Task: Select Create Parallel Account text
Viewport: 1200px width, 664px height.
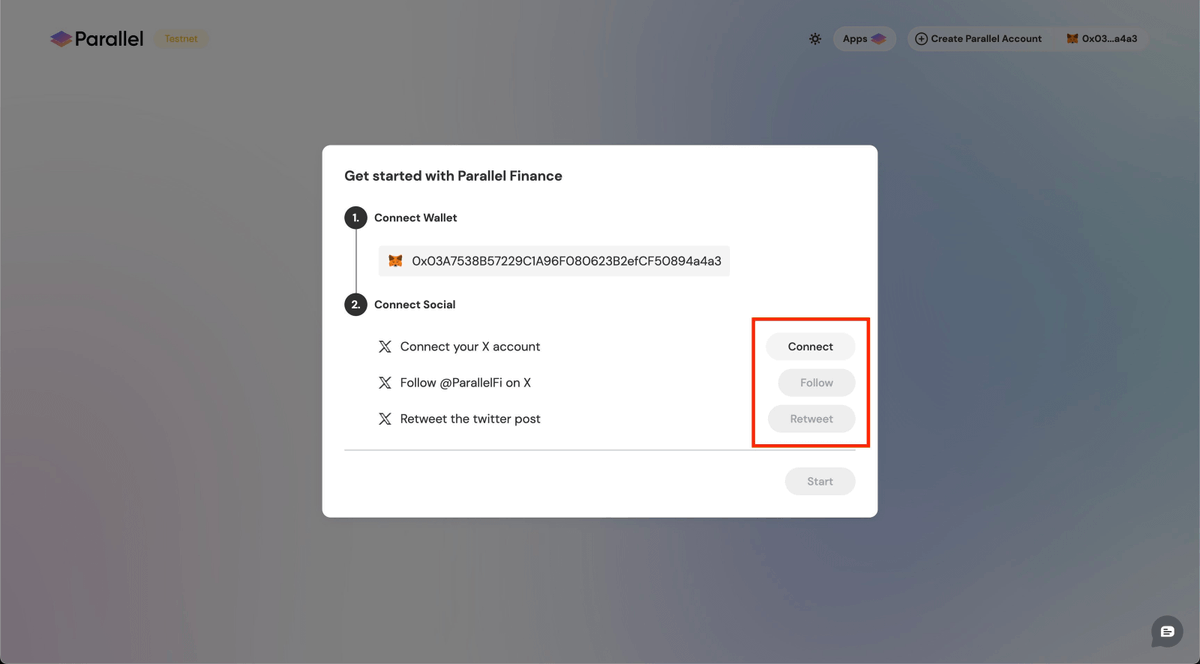Action: click(986, 39)
